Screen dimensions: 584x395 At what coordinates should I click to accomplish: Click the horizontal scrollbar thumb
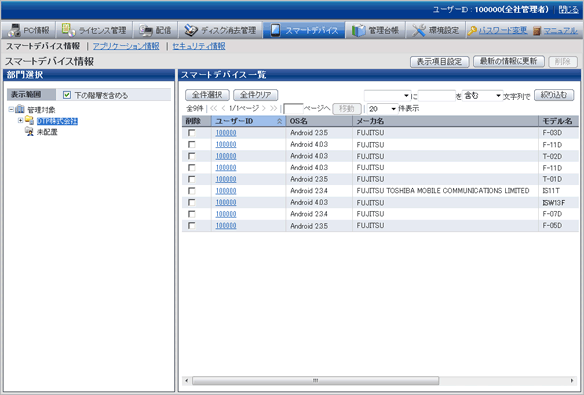[x=315, y=380]
